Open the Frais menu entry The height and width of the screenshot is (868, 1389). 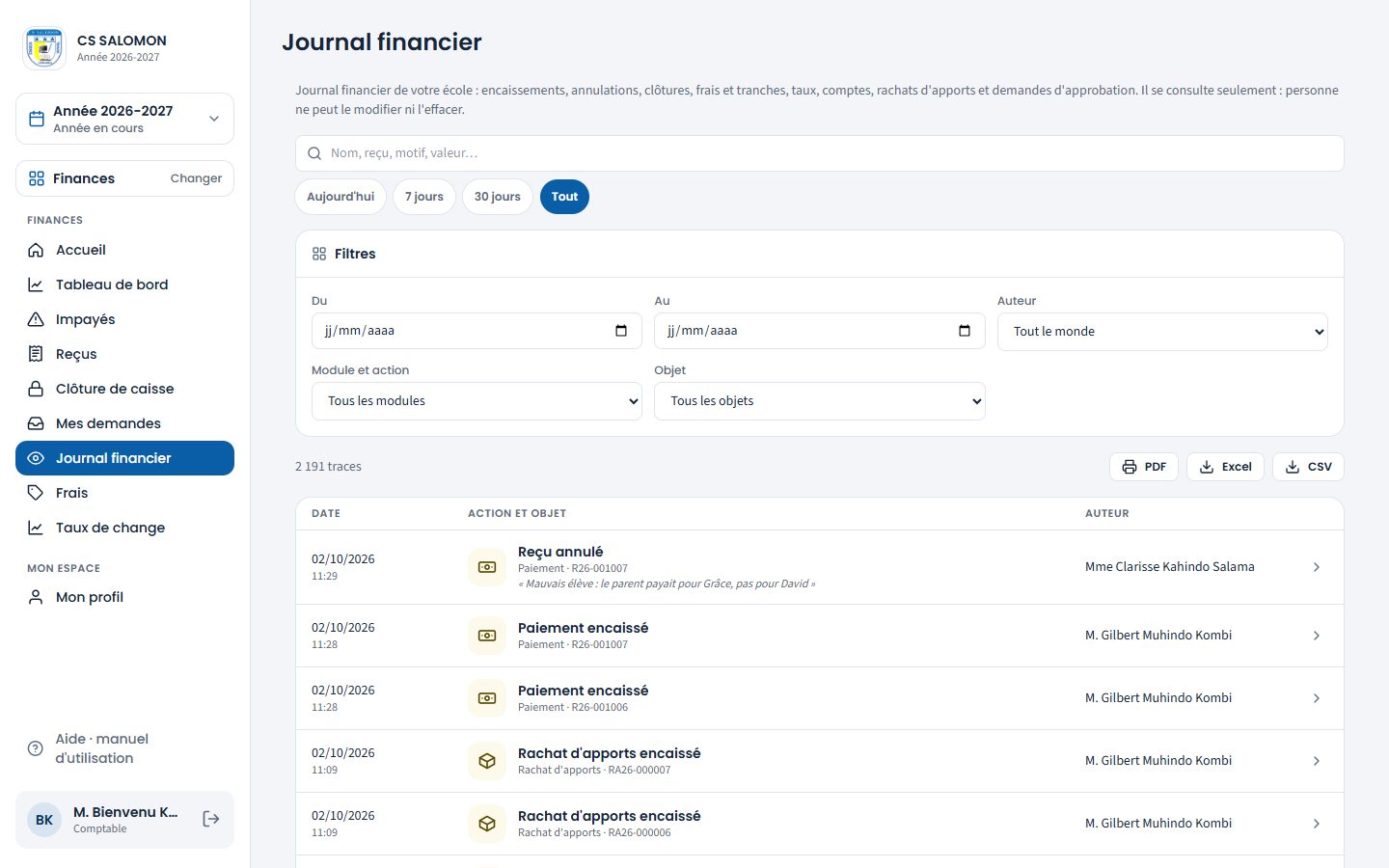pyautogui.click(x=124, y=493)
